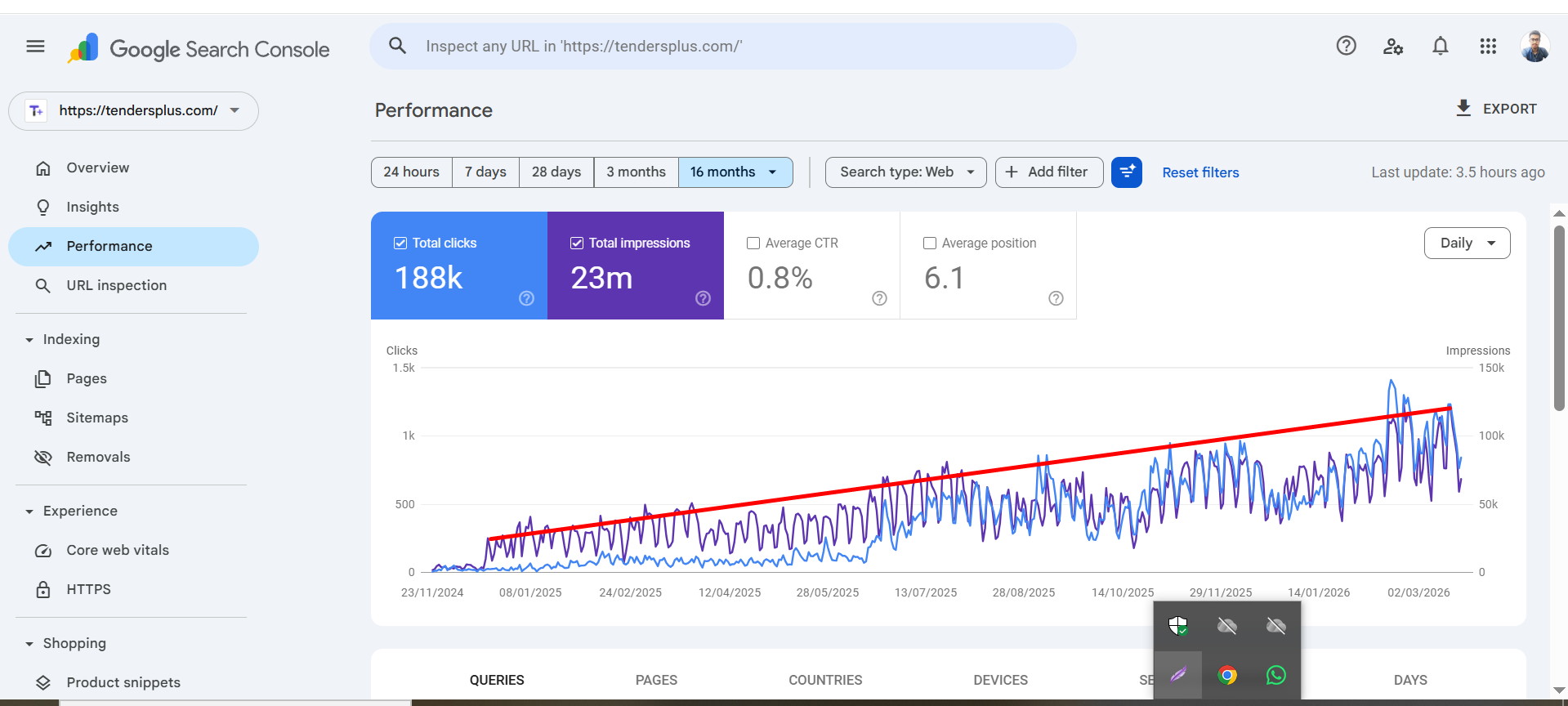Click the purple feather tray icon

click(x=1178, y=675)
